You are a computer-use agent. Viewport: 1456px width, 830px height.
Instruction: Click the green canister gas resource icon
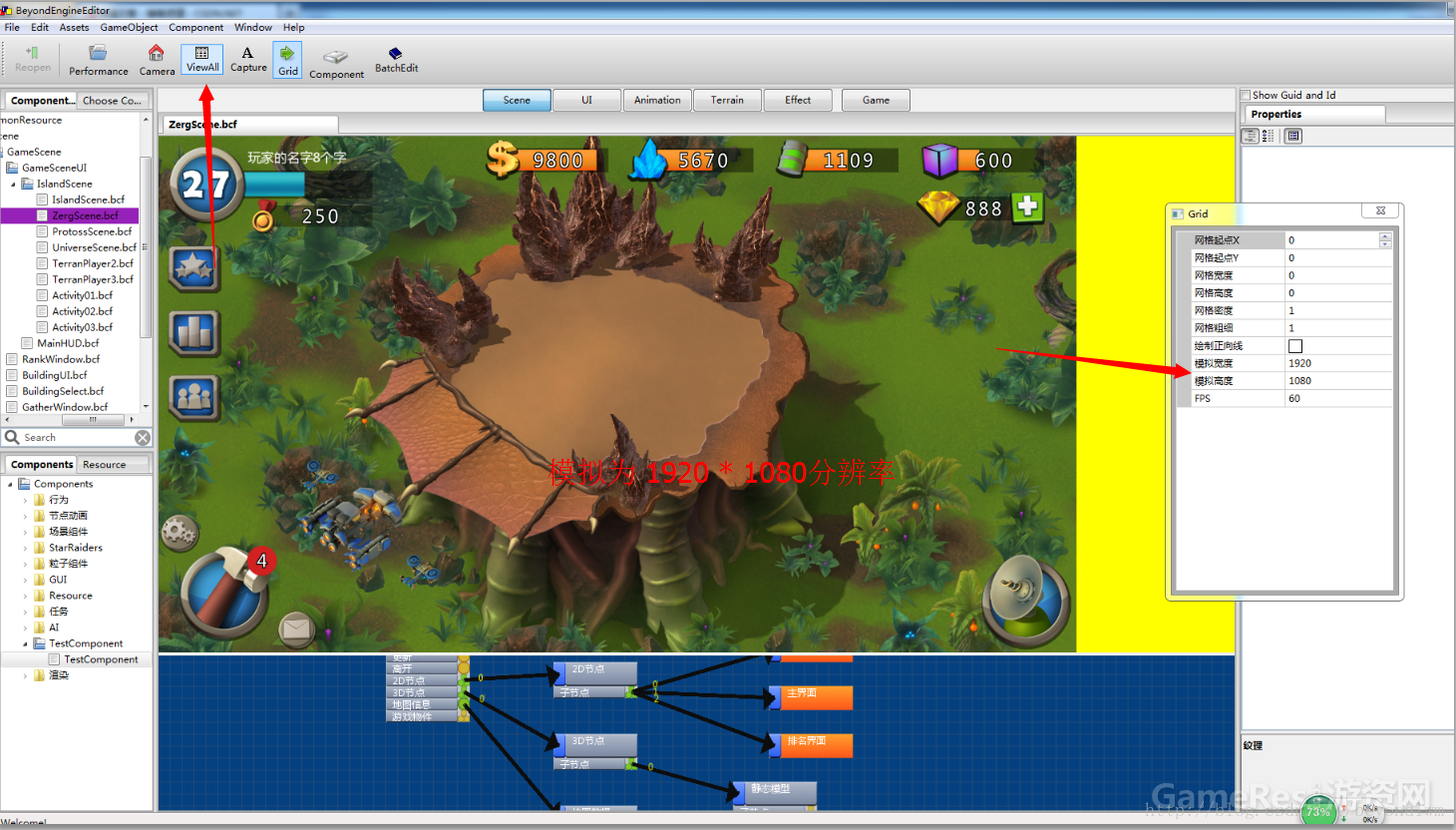click(x=792, y=159)
